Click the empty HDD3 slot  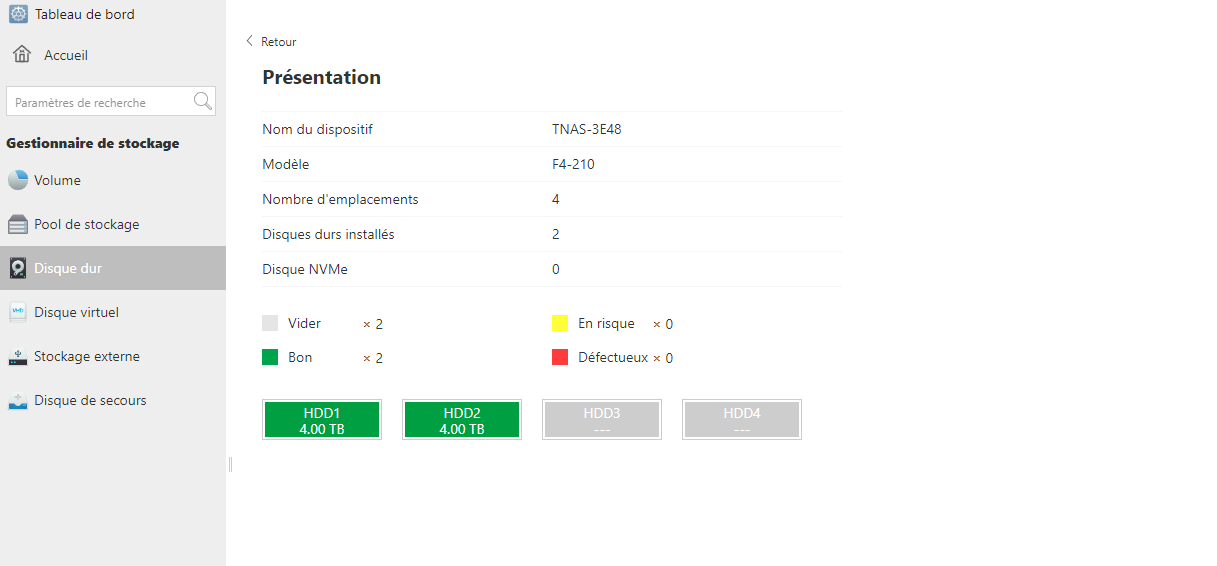602,420
